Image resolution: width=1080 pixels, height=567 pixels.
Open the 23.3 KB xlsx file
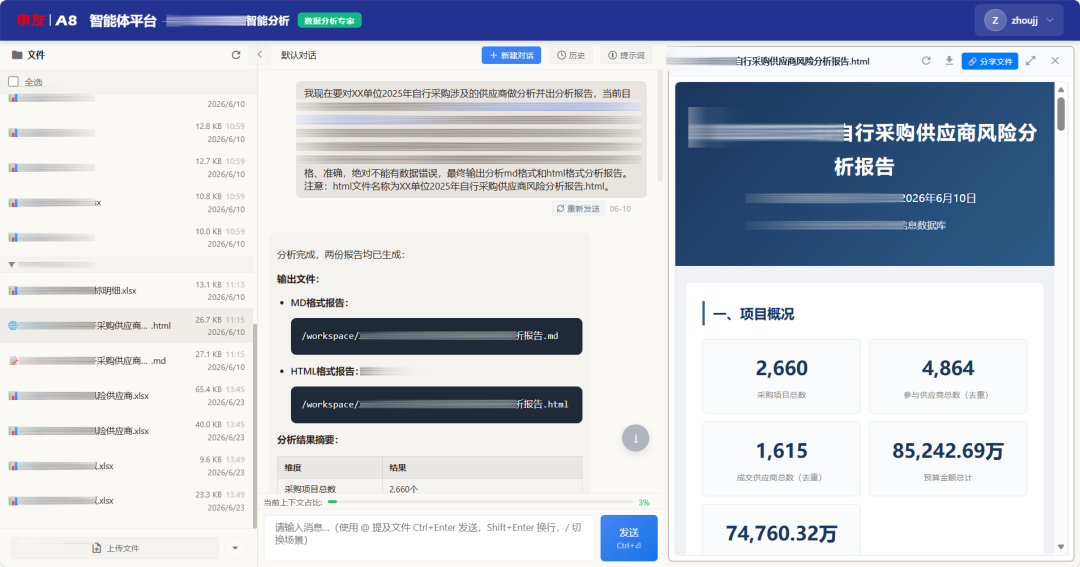pos(127,501)
